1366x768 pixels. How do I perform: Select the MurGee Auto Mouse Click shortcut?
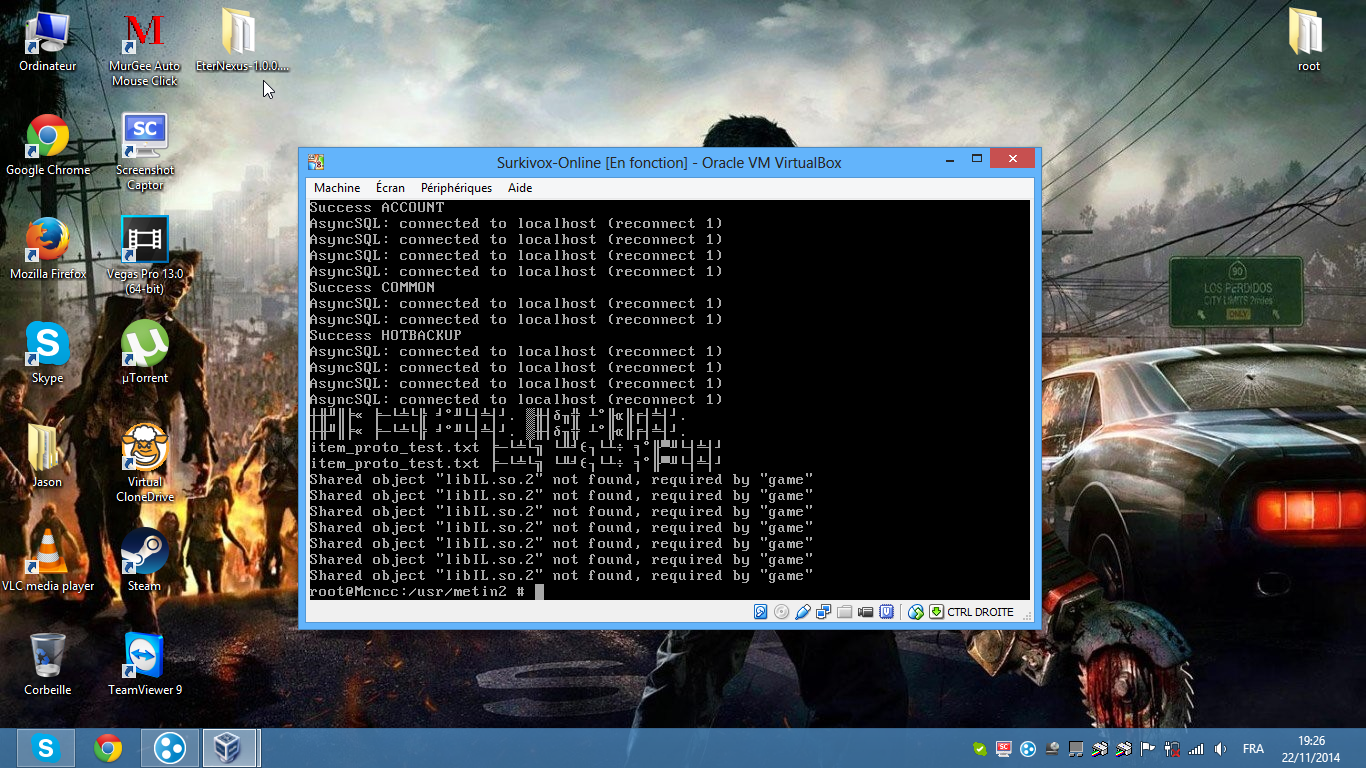(x=145, y=48)
